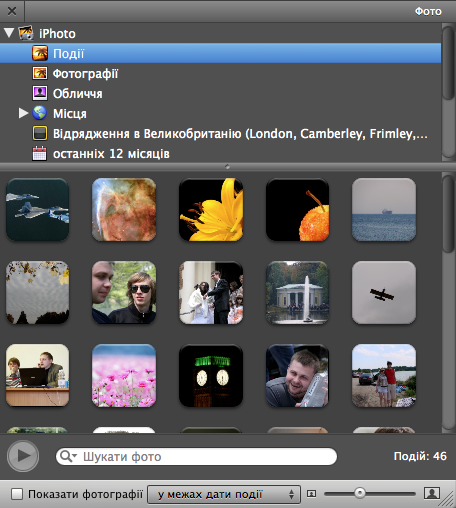Click the iPhoto library icon
The image size is (456, 508).
click(x=26, y=33)
